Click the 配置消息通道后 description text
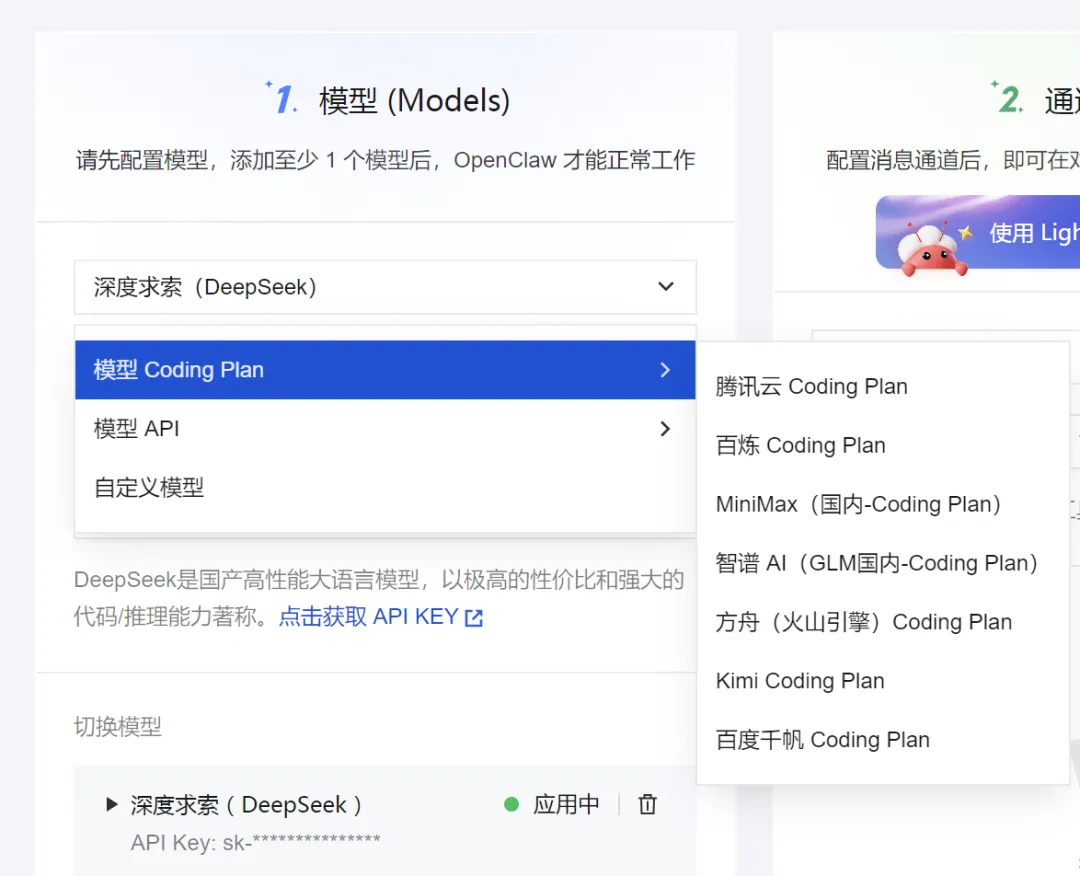Viewport: 1080px width, 876px height. pyautogui.click(x=953, y=160)
